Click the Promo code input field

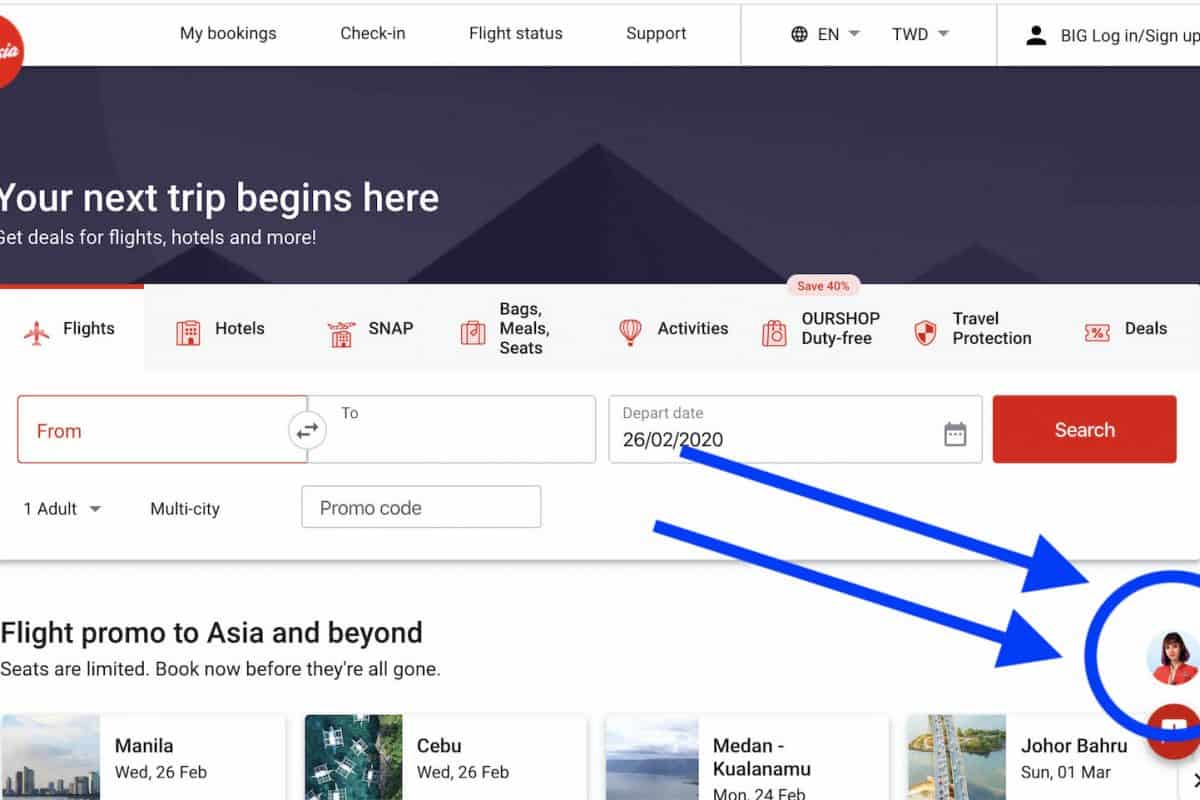[421, 507]
